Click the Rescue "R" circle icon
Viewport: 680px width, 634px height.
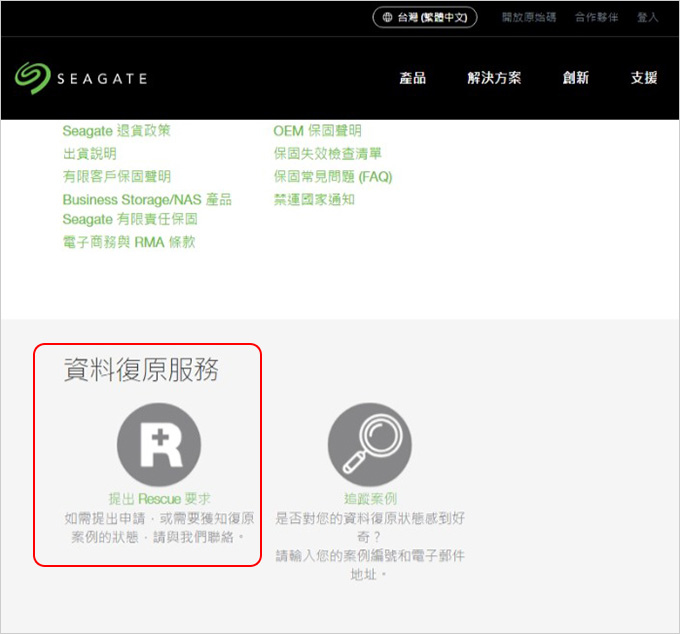[159, 444]
